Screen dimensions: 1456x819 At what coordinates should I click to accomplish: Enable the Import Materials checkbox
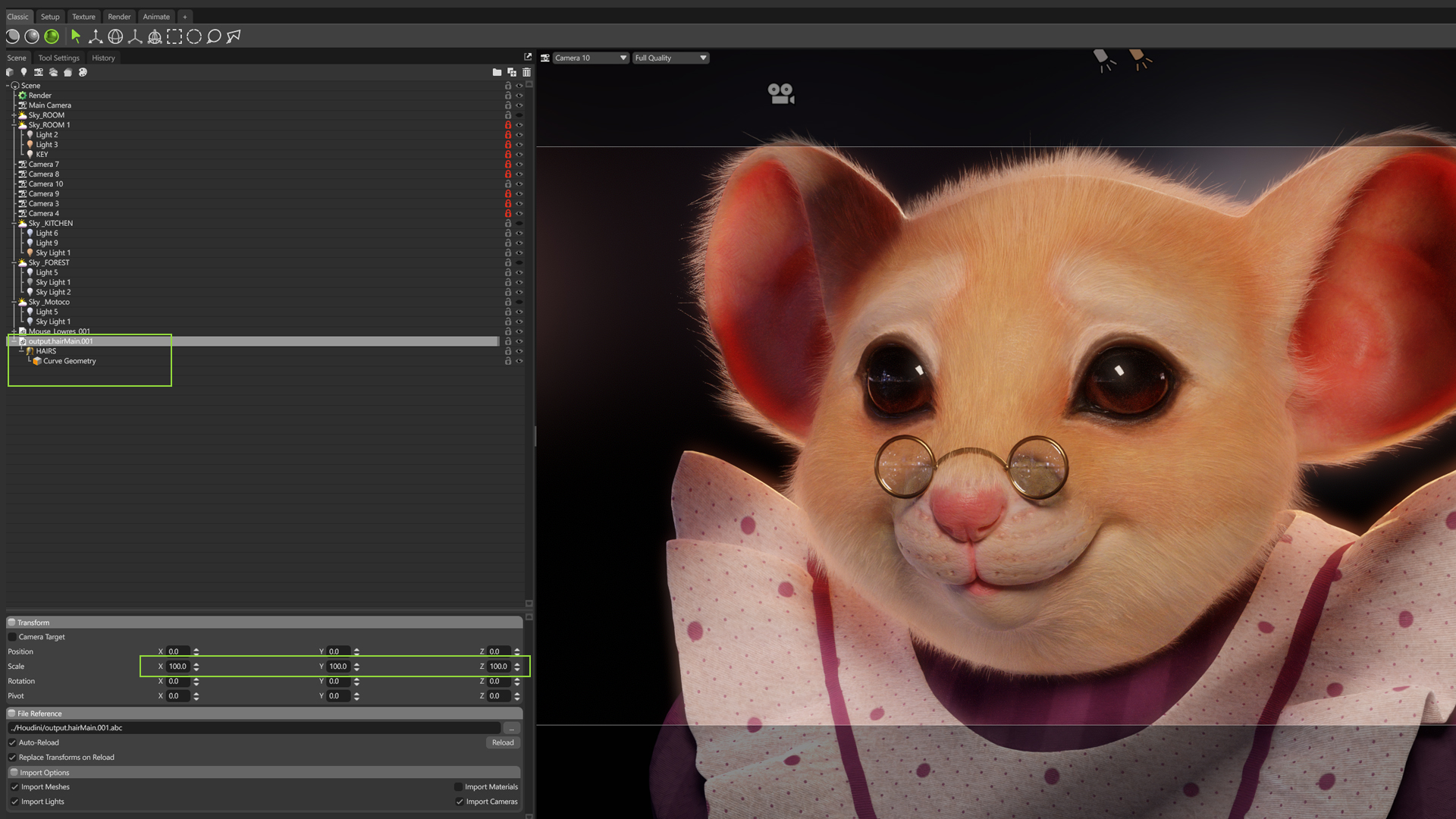point(458,787)
